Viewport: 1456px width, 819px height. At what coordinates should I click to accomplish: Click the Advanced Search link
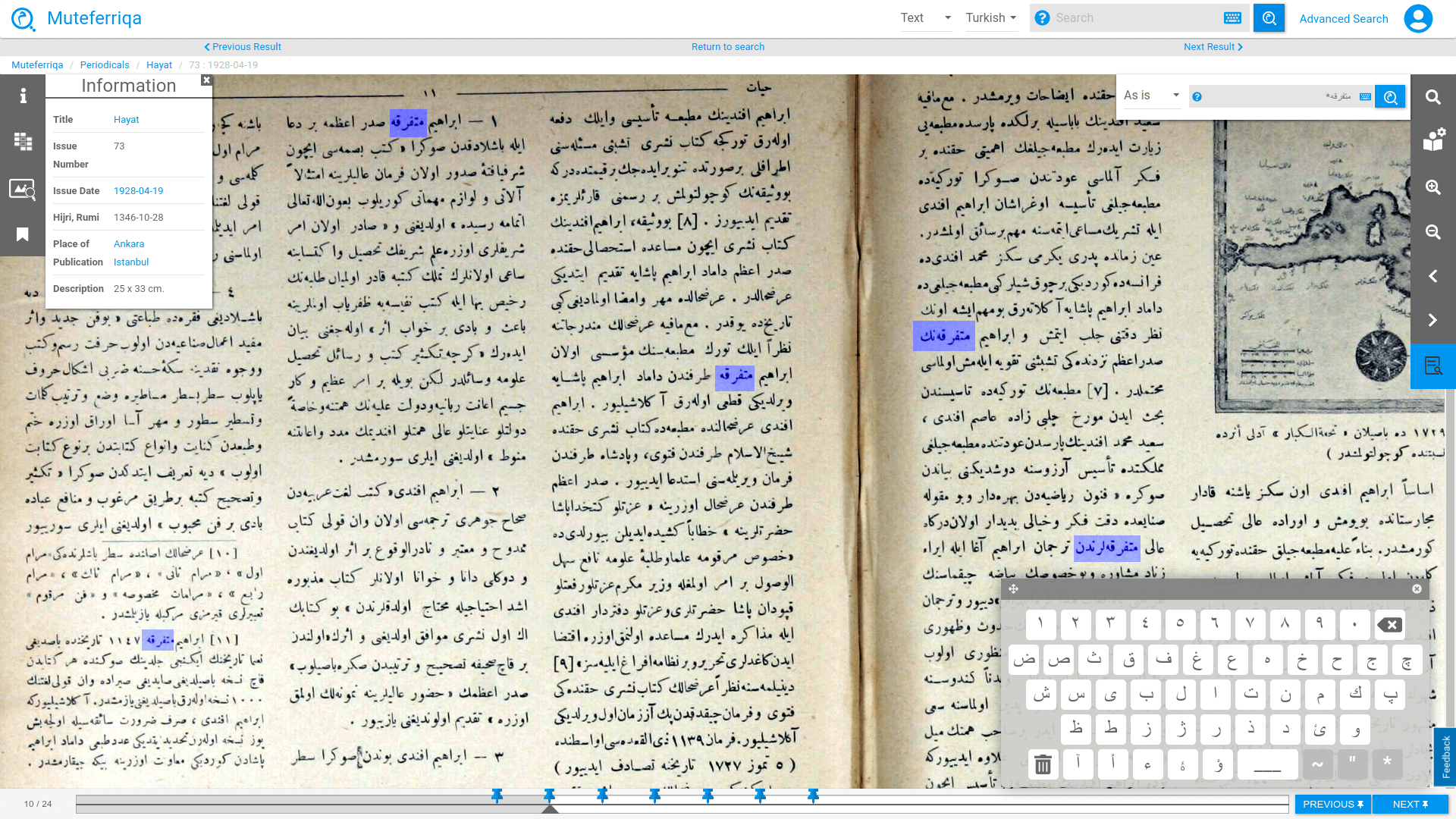pyautogui.click(x=1343, y=19)
